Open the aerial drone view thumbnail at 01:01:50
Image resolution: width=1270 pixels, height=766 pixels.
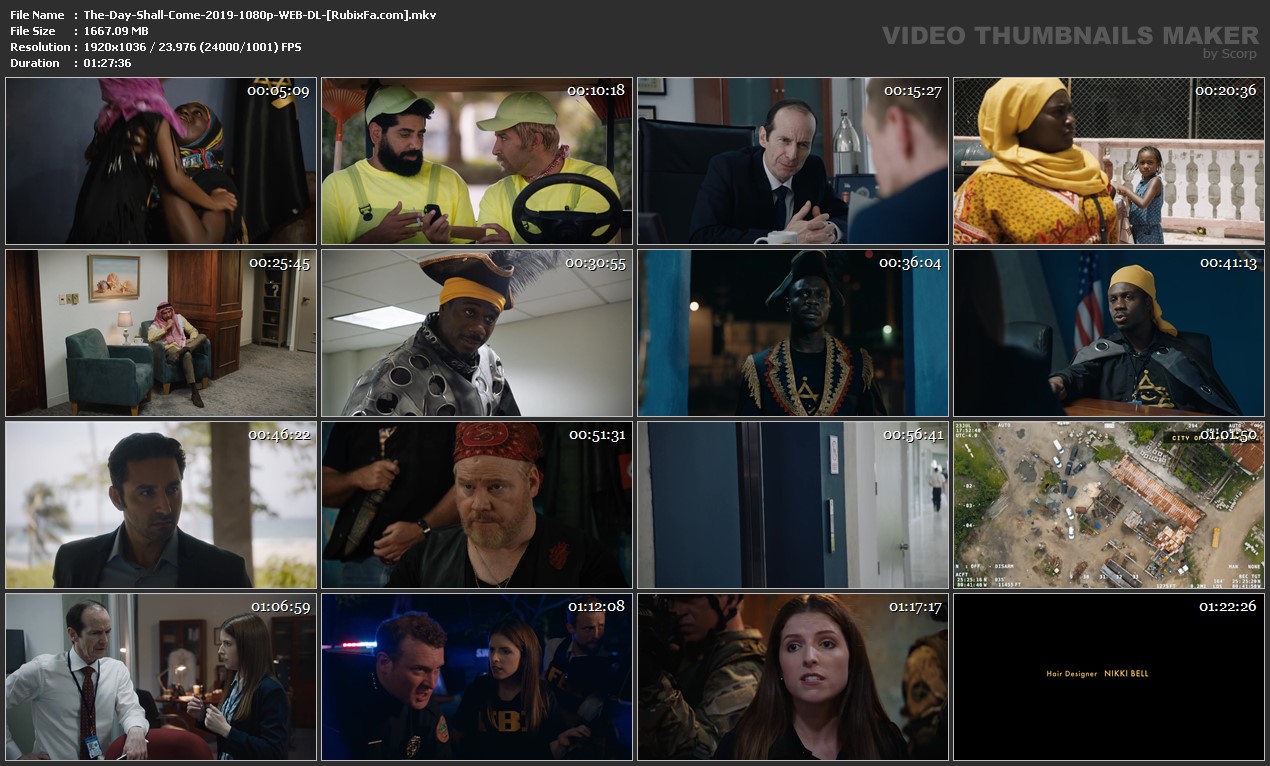click(x=1109, y=505)
